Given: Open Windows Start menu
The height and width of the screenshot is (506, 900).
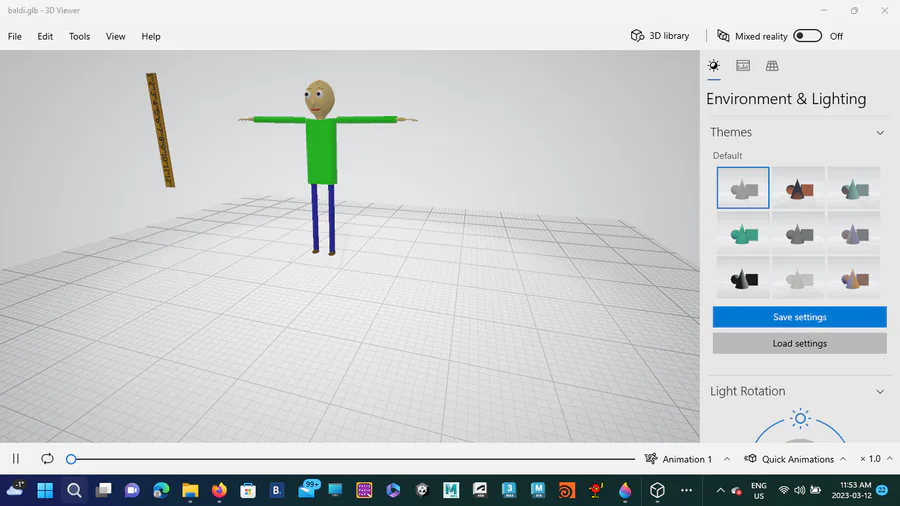Looking at the screenshot, I should pyautogui.click(x=45, y=490).
